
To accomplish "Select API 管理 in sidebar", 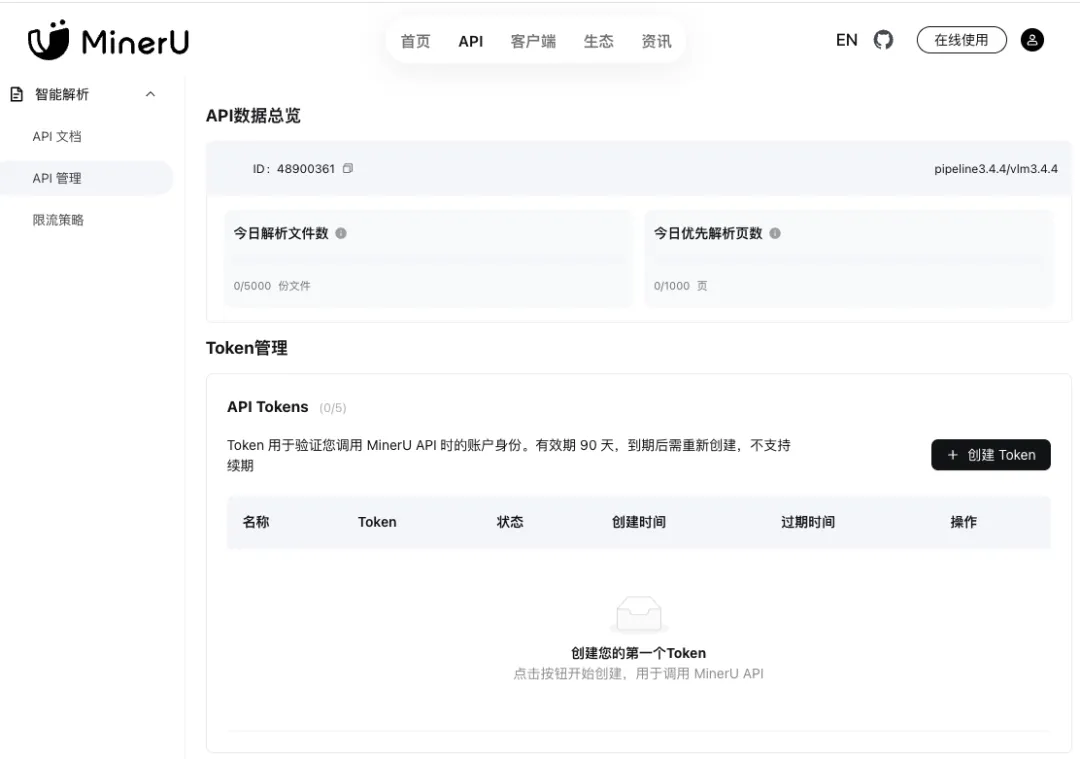I will pyautogui.click(x=86, y=178).
